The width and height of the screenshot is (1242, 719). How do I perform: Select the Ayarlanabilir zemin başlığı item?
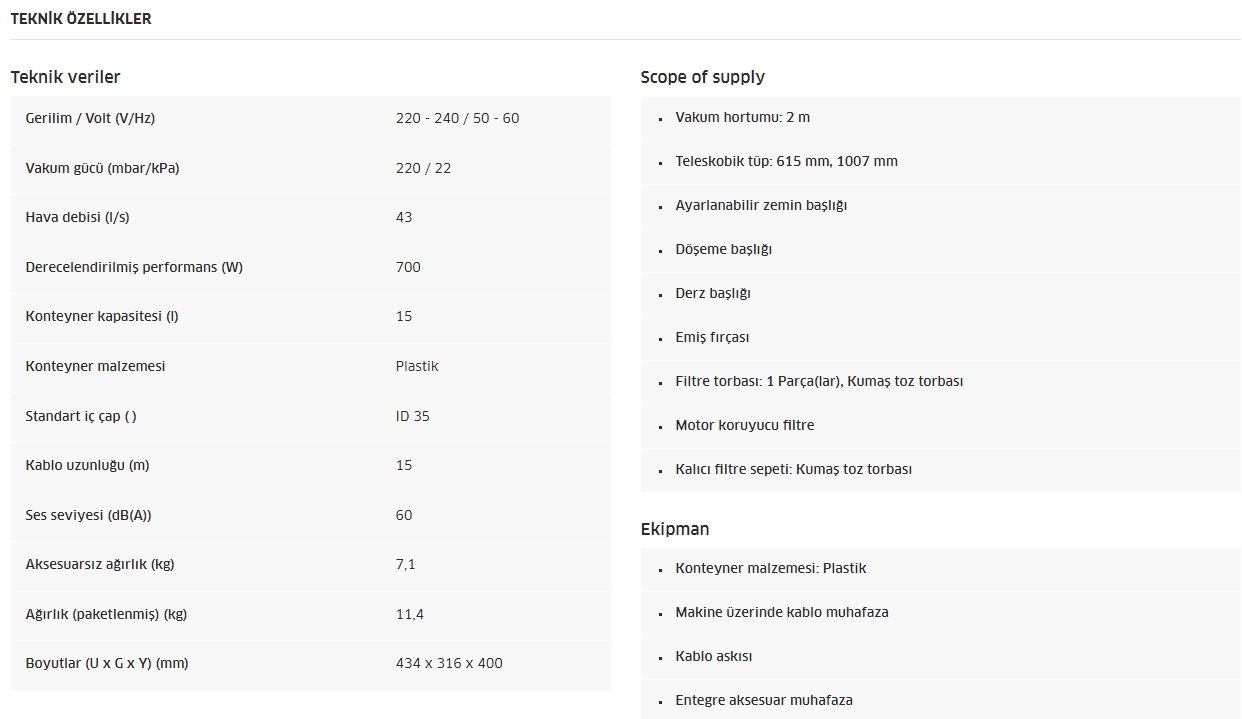tap(761, 205)
